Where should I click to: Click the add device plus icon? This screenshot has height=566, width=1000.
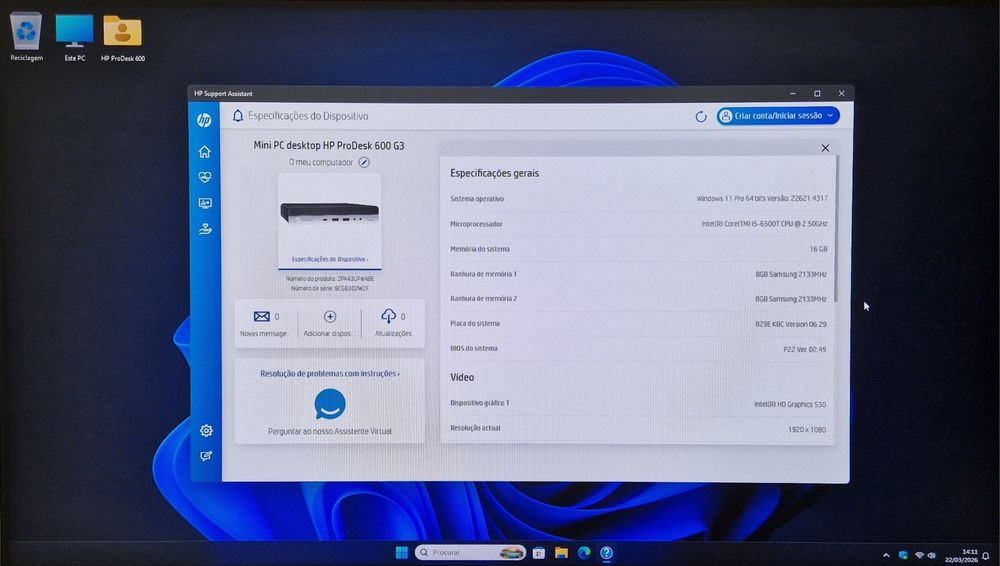pyautogui.click(x=330, y=317)
